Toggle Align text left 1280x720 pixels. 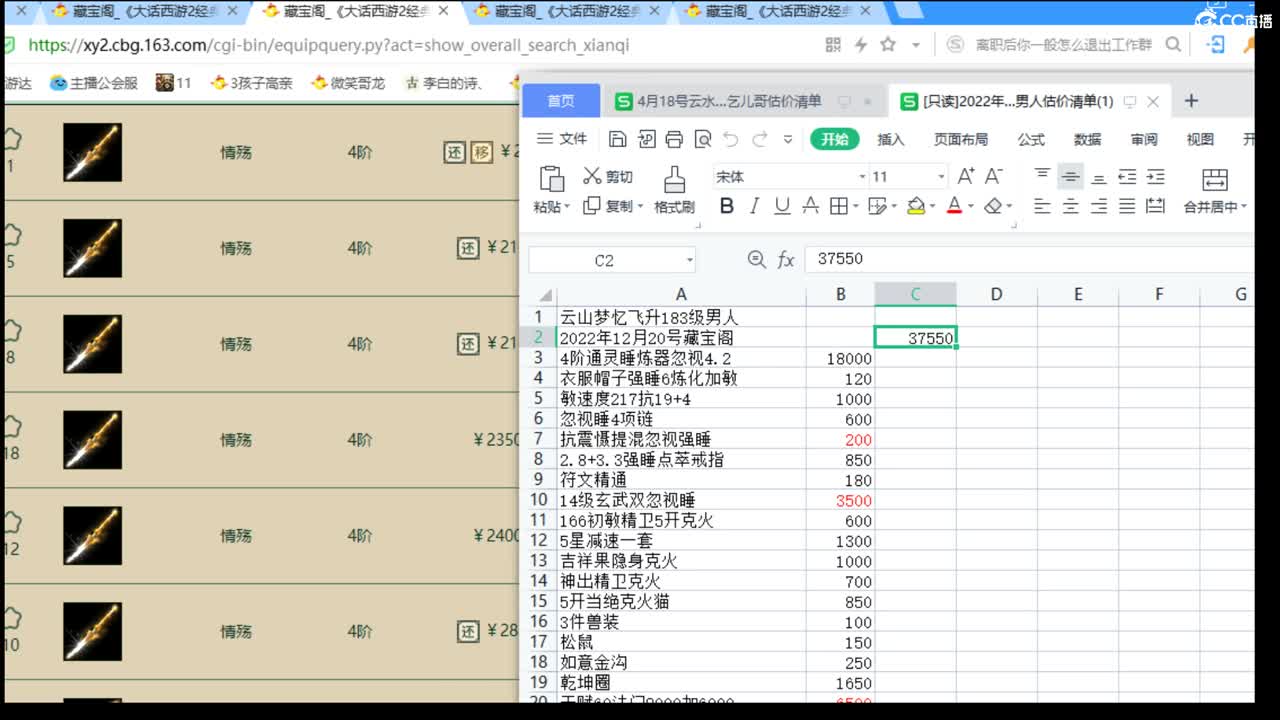coord(1042,206)
